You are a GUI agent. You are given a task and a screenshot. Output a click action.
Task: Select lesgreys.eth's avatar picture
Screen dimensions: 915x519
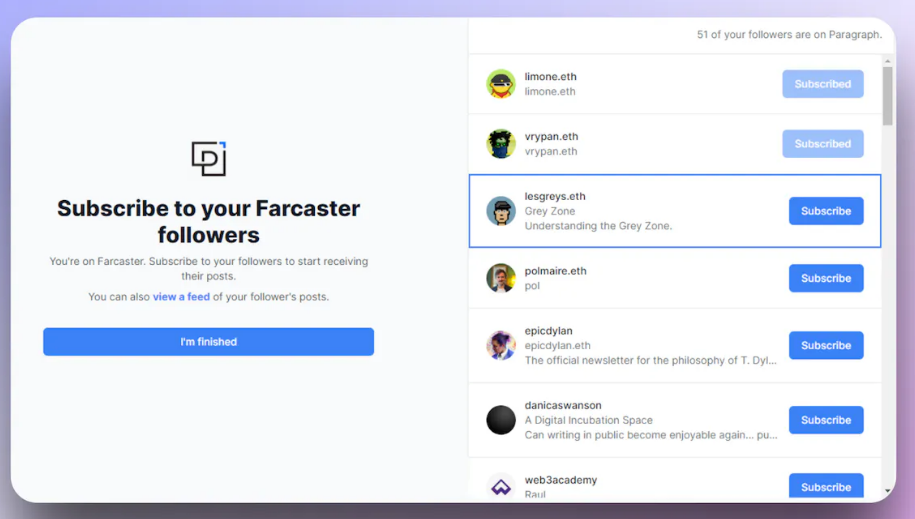click(501, 211)
